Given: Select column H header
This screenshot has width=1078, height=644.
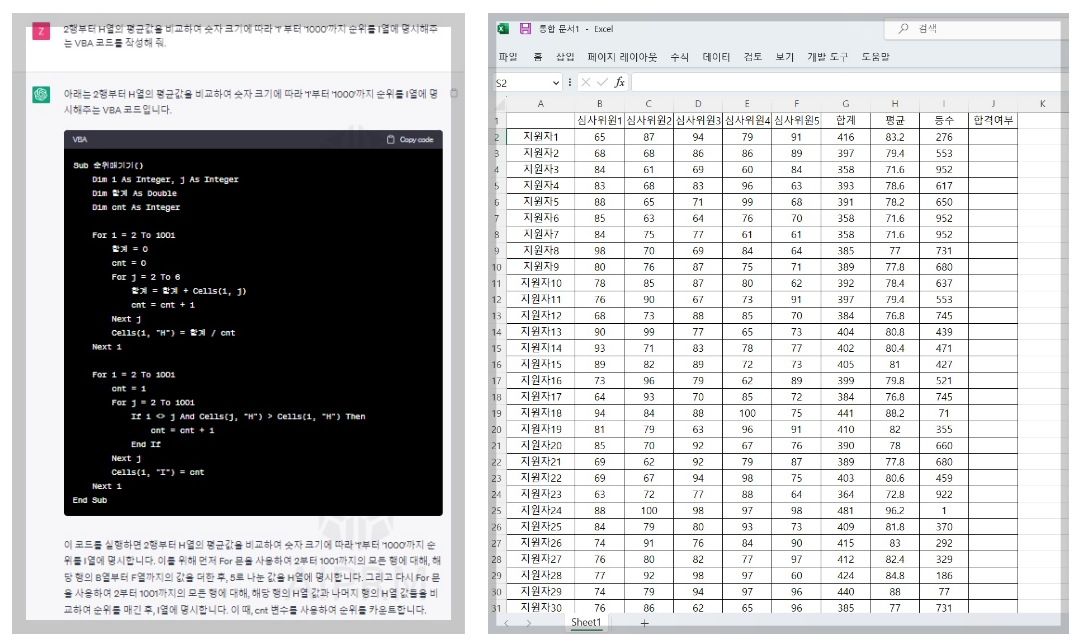Looking at the screenshot, I should coord(894,104).
